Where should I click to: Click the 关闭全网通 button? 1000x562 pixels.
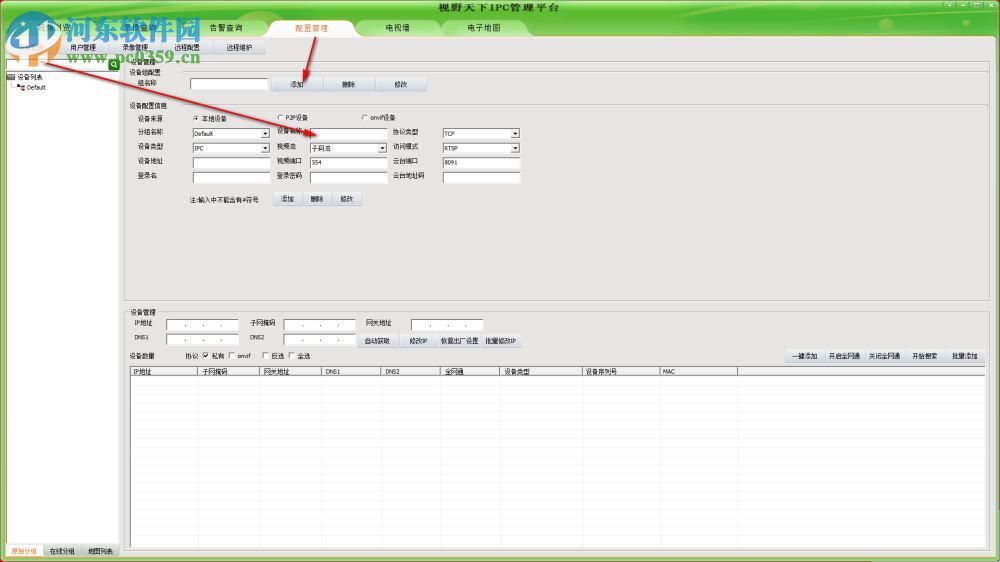pos(885,356)
